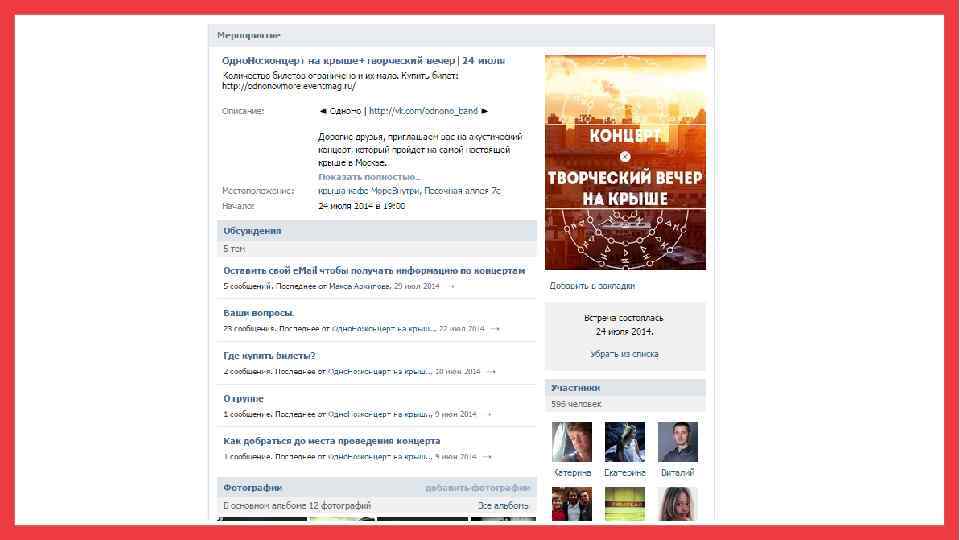Open Все альбомы link
This screenshot has width=960, height=540.
click(x=503, y=506)
